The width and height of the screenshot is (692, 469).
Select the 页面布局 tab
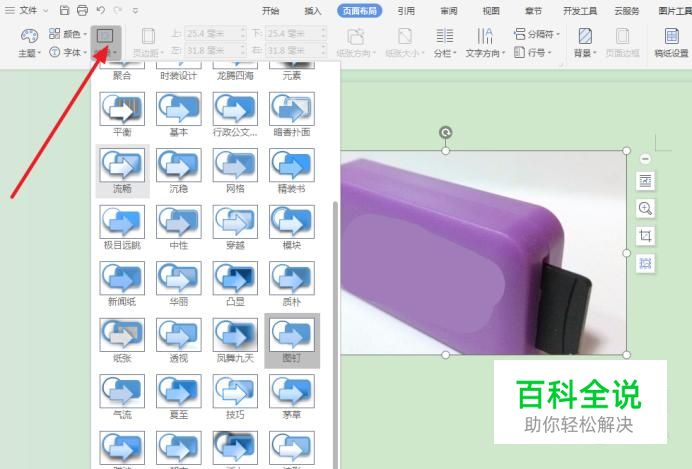359,11
